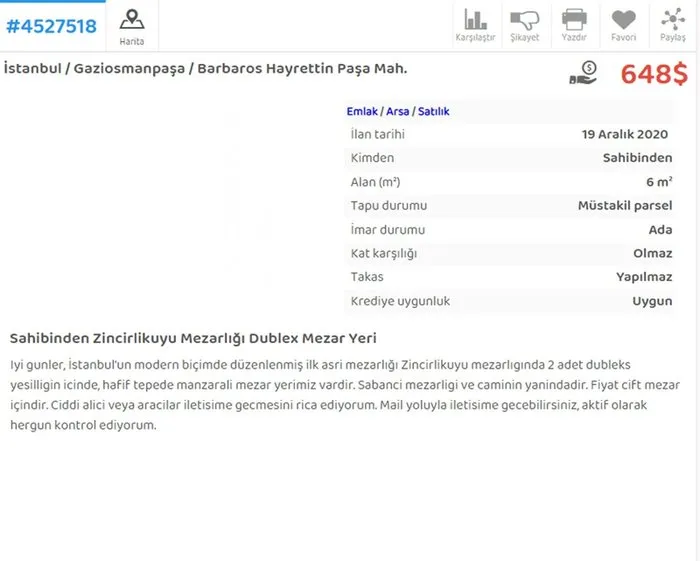Click the 648$ price text

click(x=654, y=74)
